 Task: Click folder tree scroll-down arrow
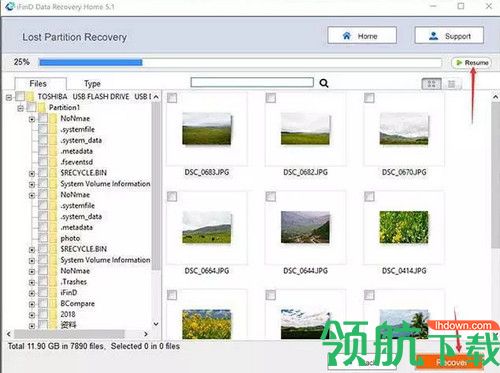point(156,324)
